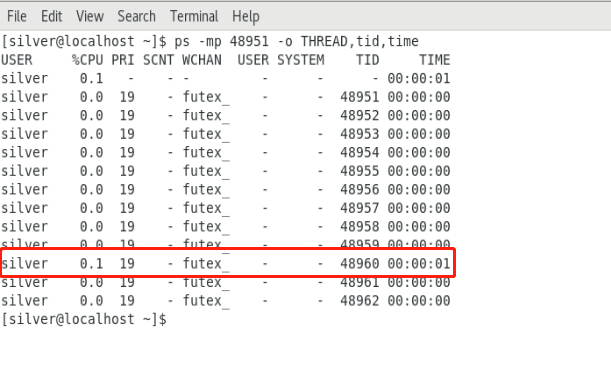Click the PRI column header
611x390 pixels.
123,60
